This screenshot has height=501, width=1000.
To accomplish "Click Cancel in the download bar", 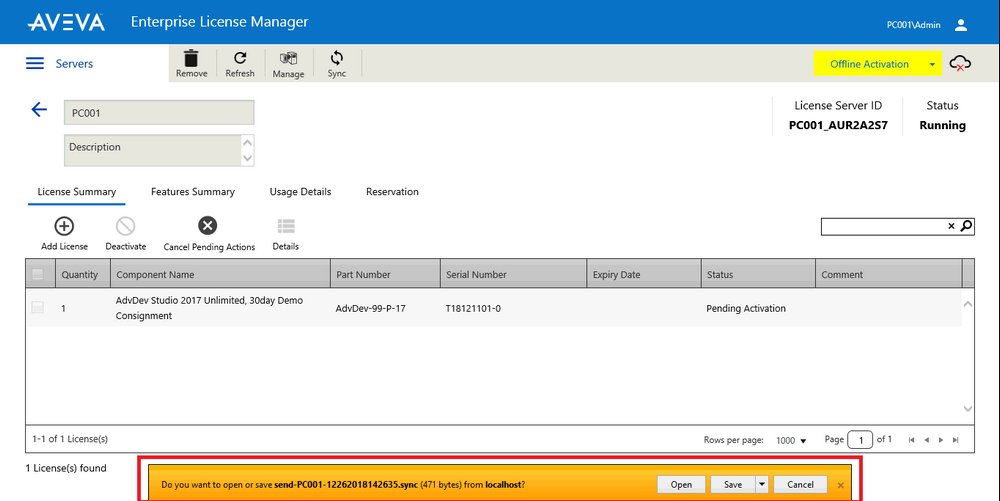I will click(800, 484).
